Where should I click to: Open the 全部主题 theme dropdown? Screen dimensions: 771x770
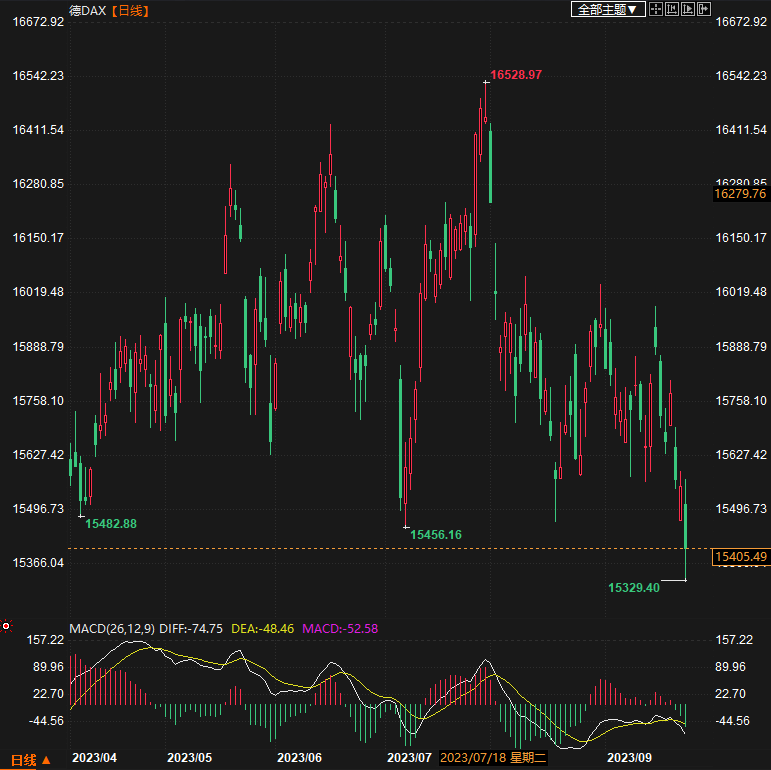point(606,9)
